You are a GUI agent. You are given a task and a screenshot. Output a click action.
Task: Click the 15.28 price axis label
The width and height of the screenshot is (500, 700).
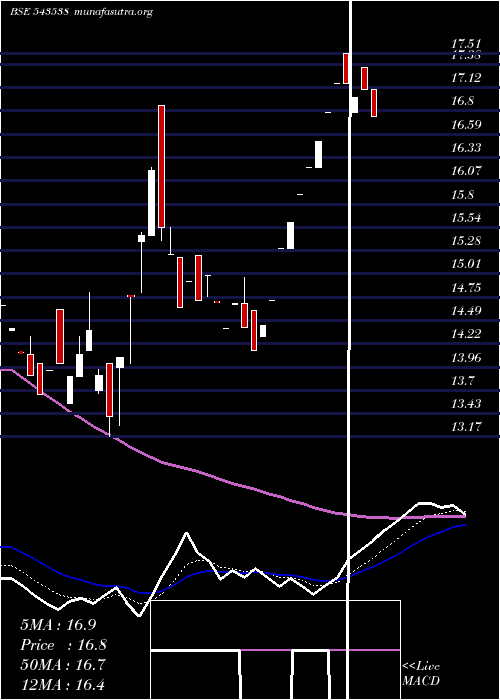pyautogui.click(x=466, y=241)
